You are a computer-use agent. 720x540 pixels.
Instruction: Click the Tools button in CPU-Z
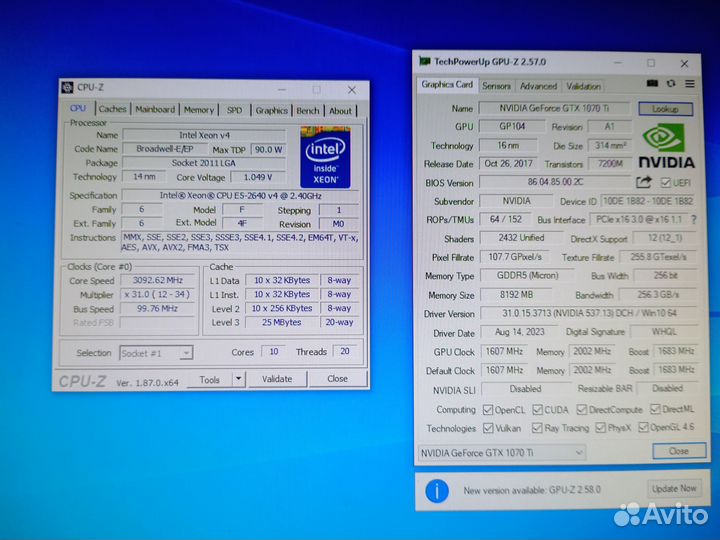(209, 379)
